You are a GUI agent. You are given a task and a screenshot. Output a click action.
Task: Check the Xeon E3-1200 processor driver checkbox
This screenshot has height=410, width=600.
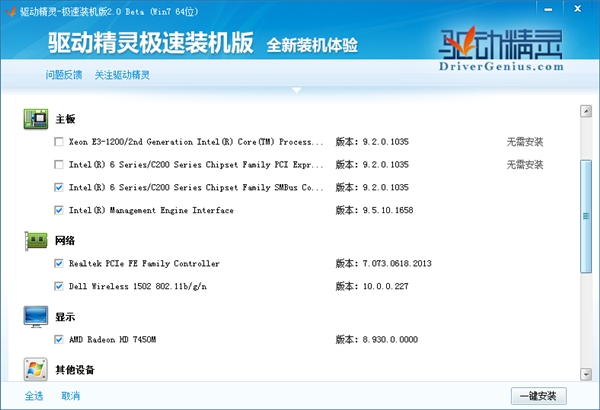coord(59,142)
